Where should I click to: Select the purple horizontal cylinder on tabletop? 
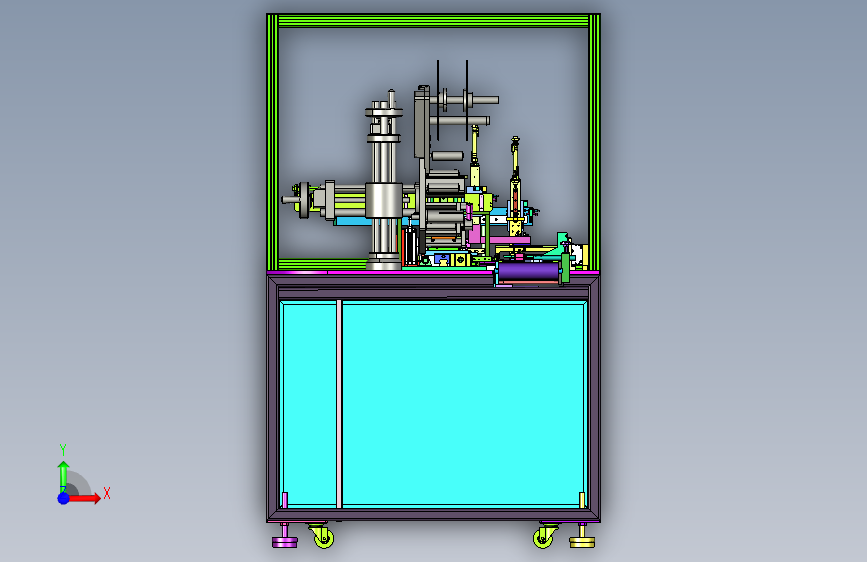pyautogui.click(x=528, y=273)
